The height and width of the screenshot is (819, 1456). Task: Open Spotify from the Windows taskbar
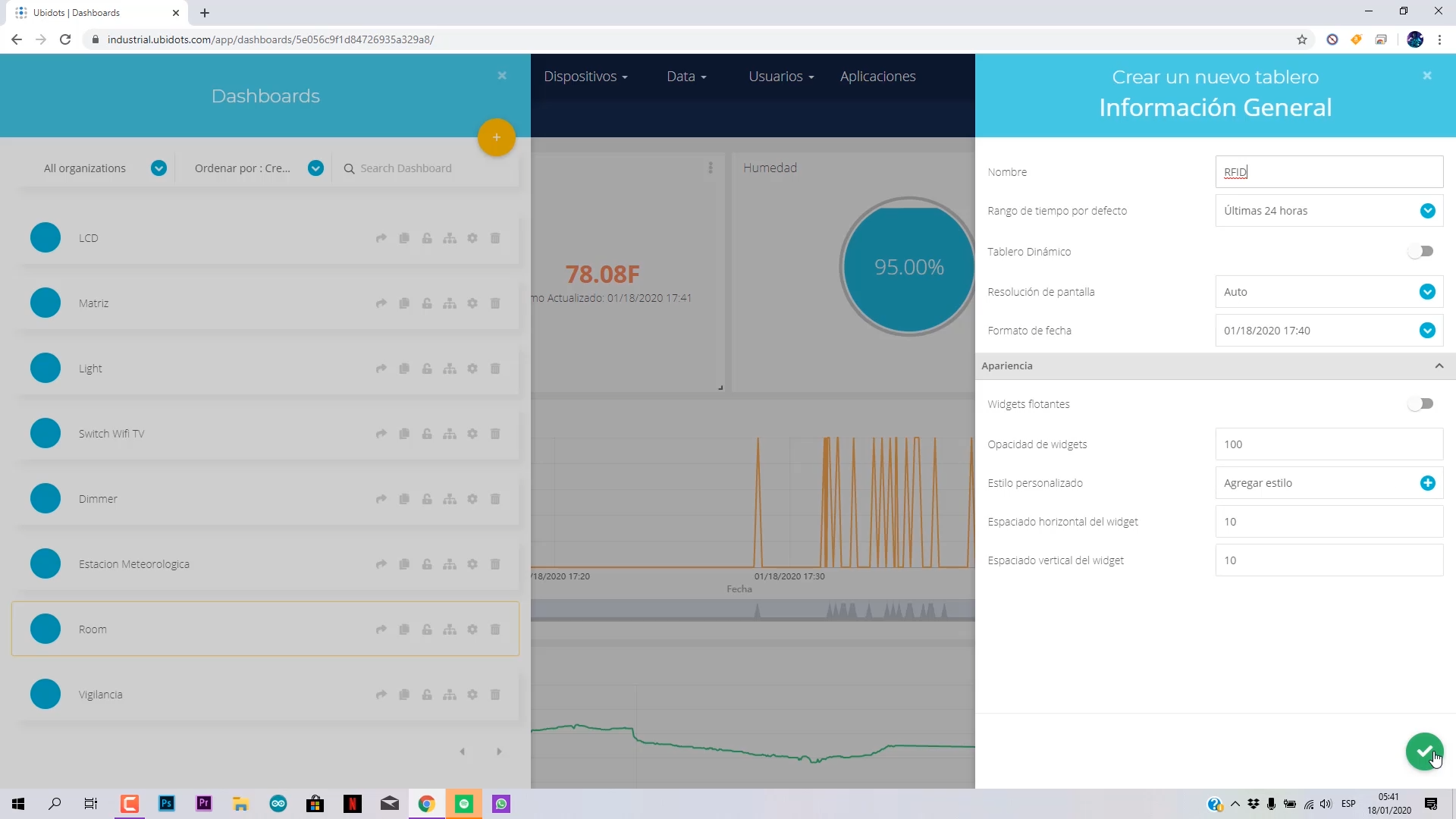coord(464,804)
